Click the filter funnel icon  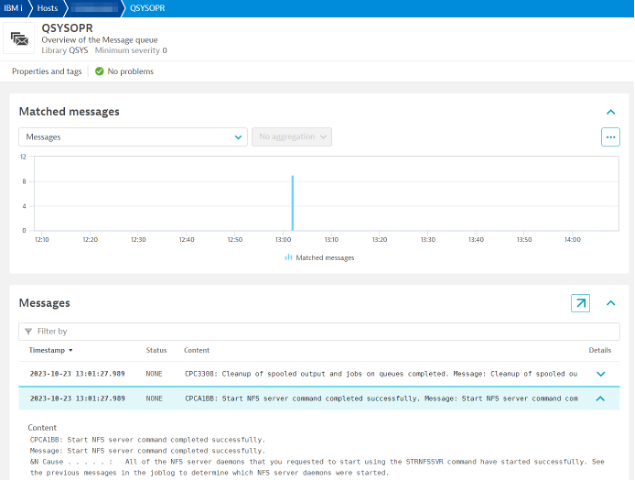coord(28,331)
